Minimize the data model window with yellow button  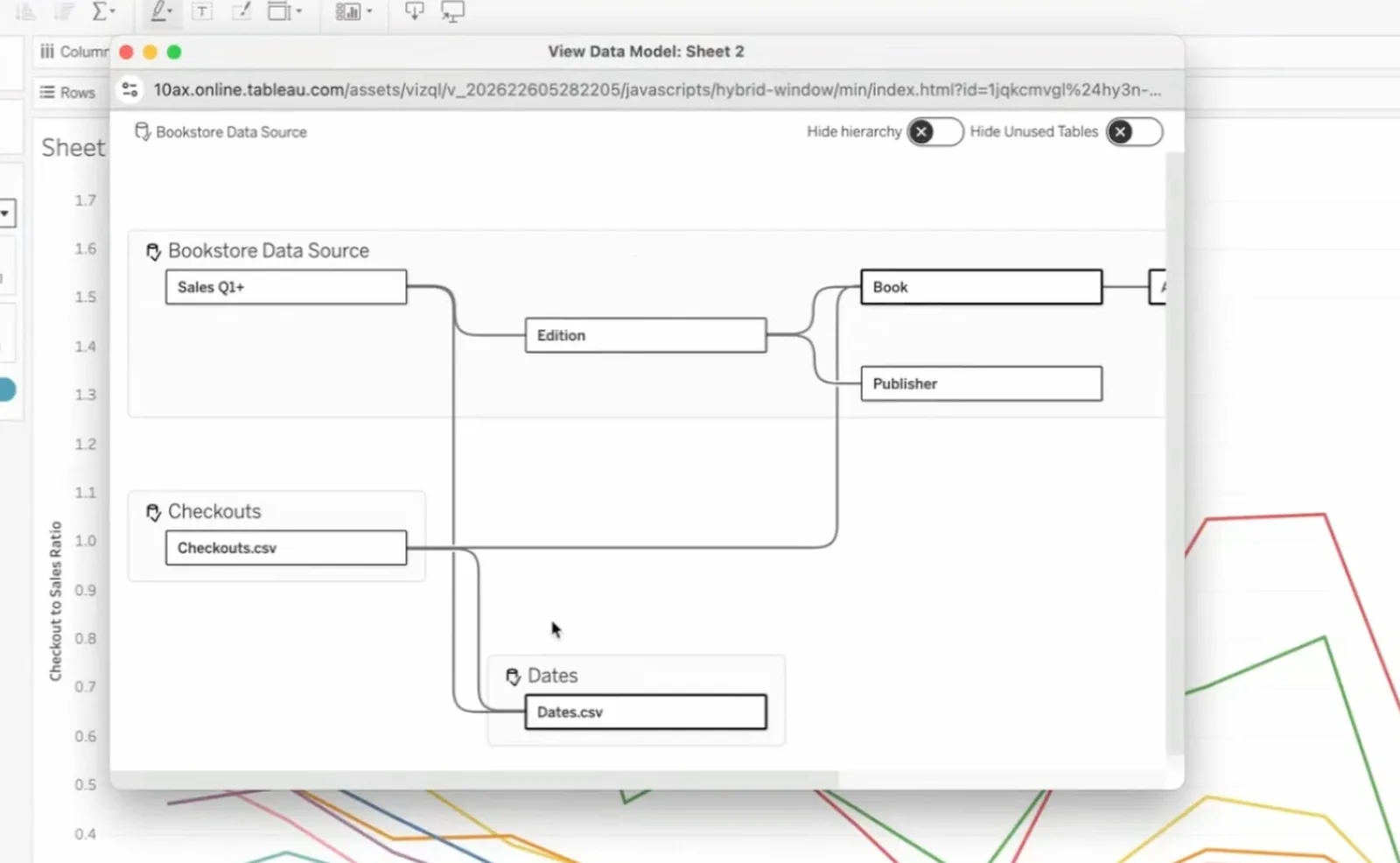[x=150, y=53]
